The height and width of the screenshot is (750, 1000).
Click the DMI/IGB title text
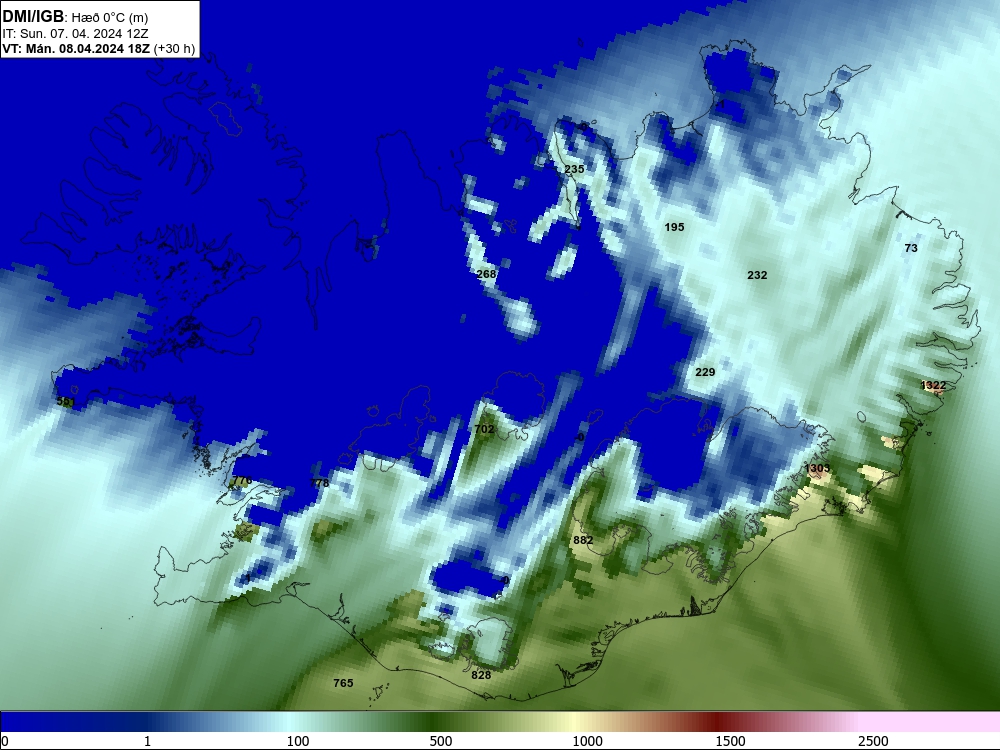click(x=33, y=17)
